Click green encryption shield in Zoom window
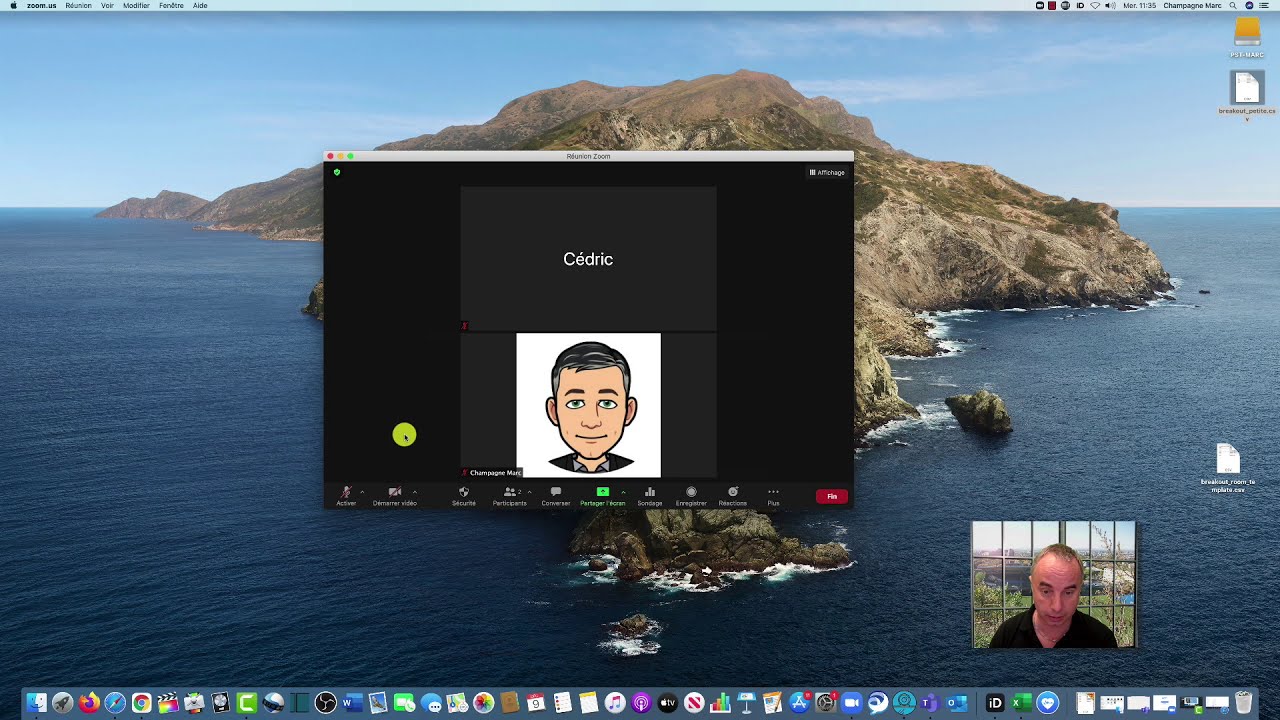The image size is (1280, 720). coord(337,172)
